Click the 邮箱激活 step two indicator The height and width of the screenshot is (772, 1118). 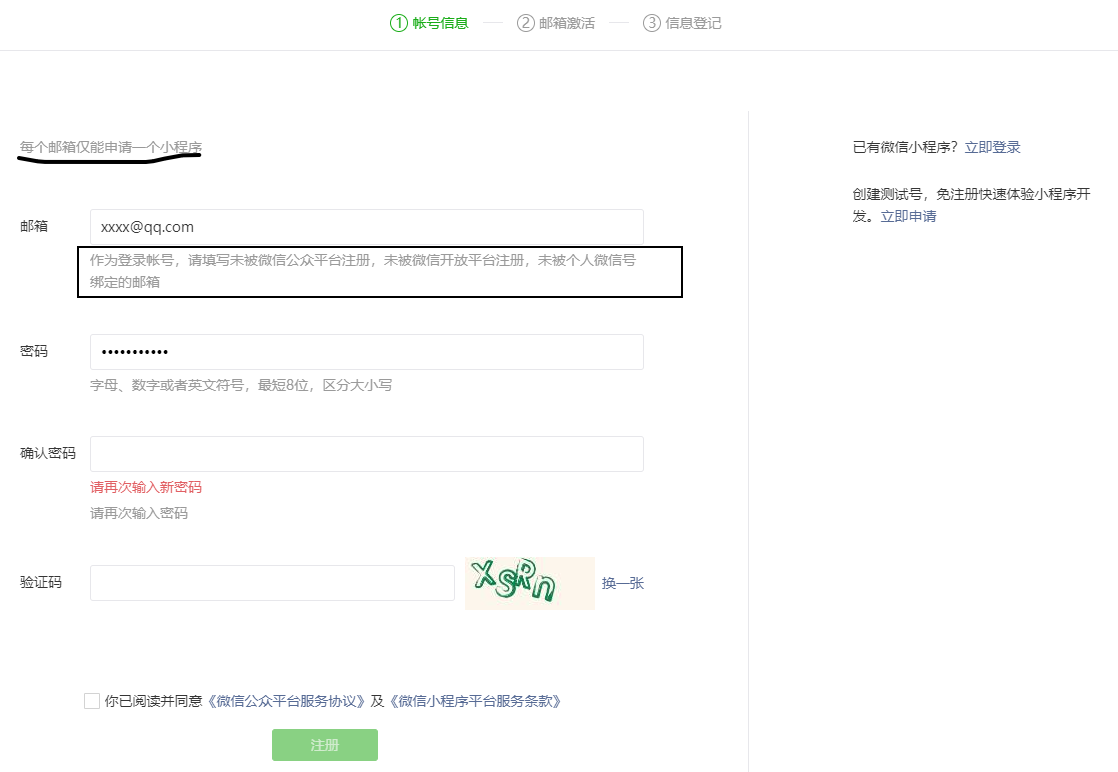click(x=556, y=23)
